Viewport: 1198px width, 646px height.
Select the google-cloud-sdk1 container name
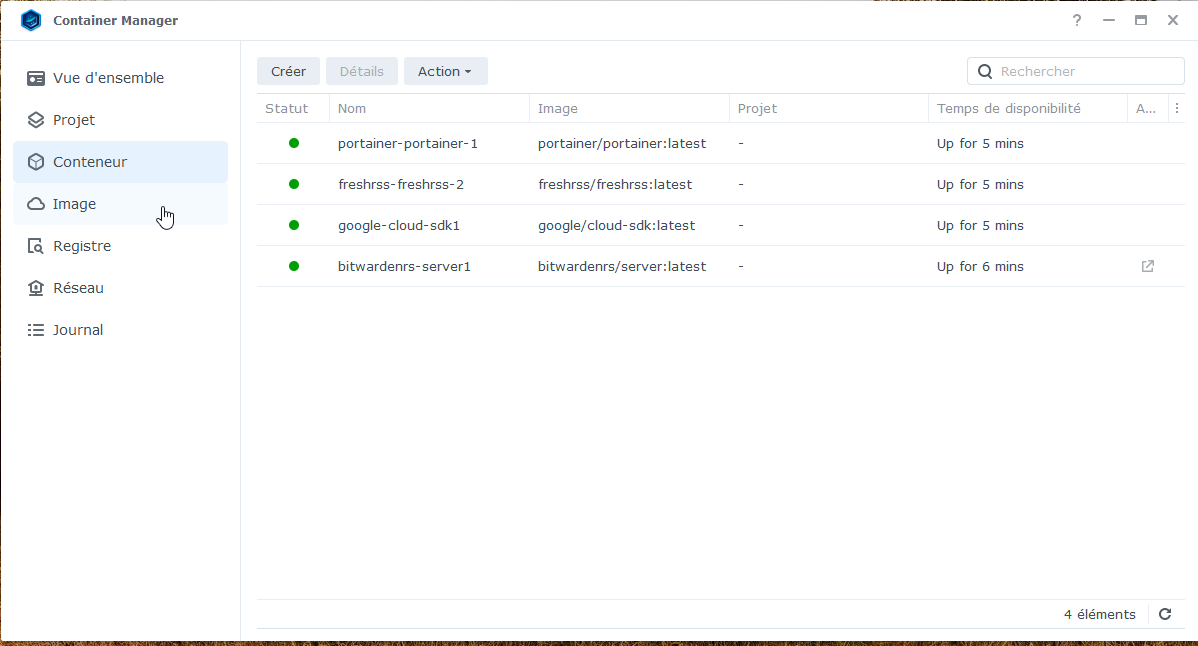point(399,226)
